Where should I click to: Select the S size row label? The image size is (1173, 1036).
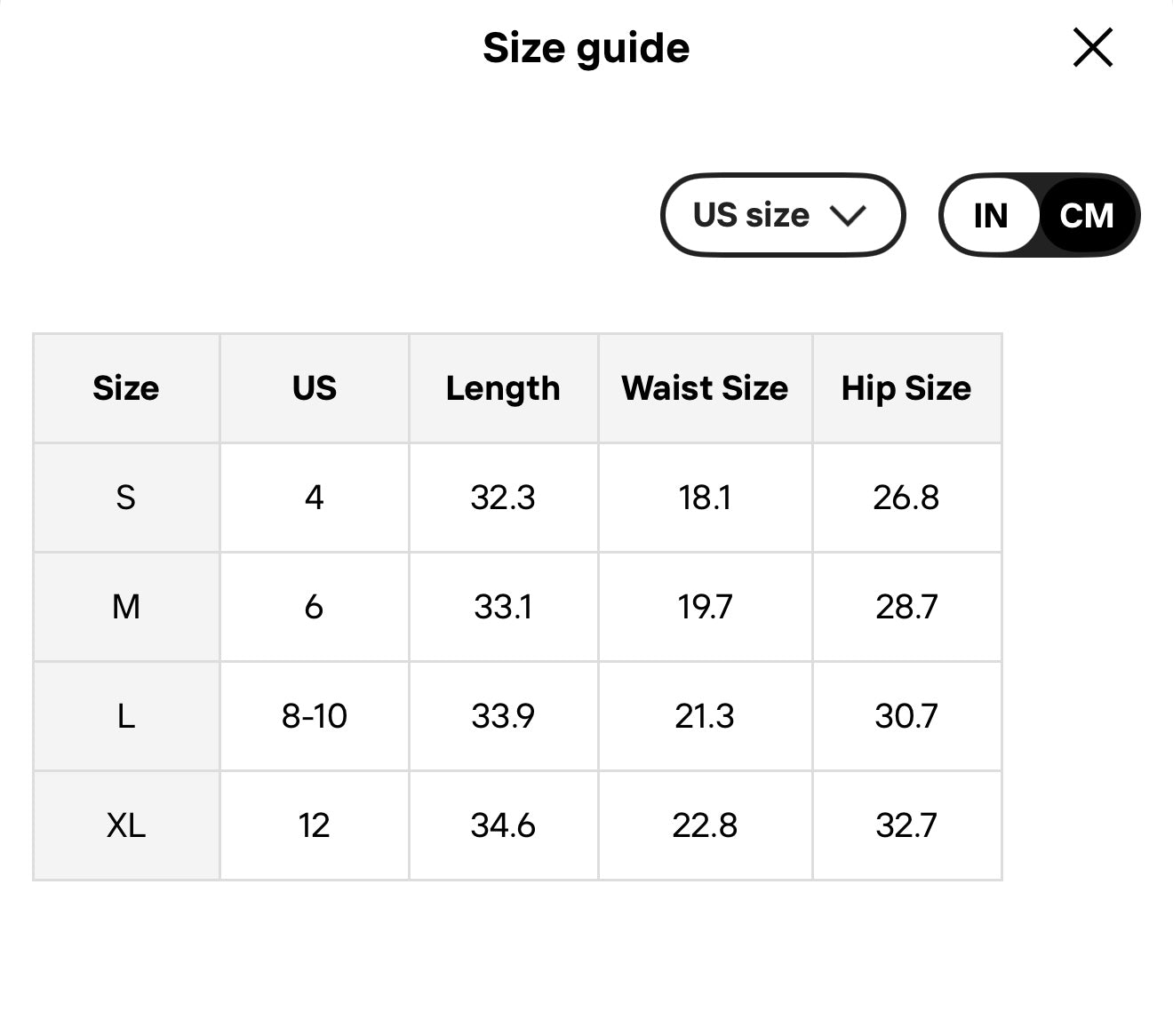point(126,498)
